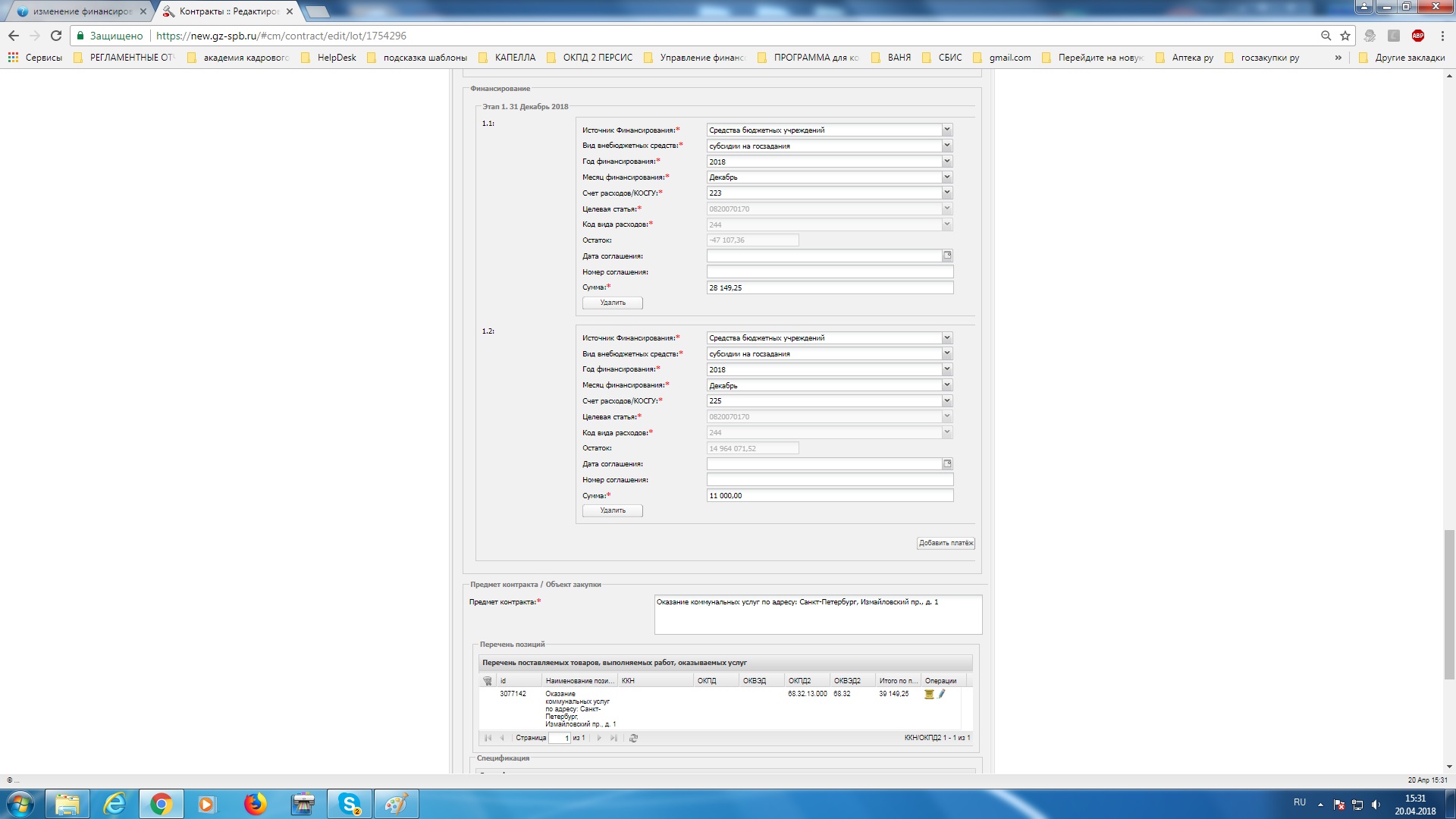Open Месяц финансирования dropdown in block 1.1

point(946,177)
